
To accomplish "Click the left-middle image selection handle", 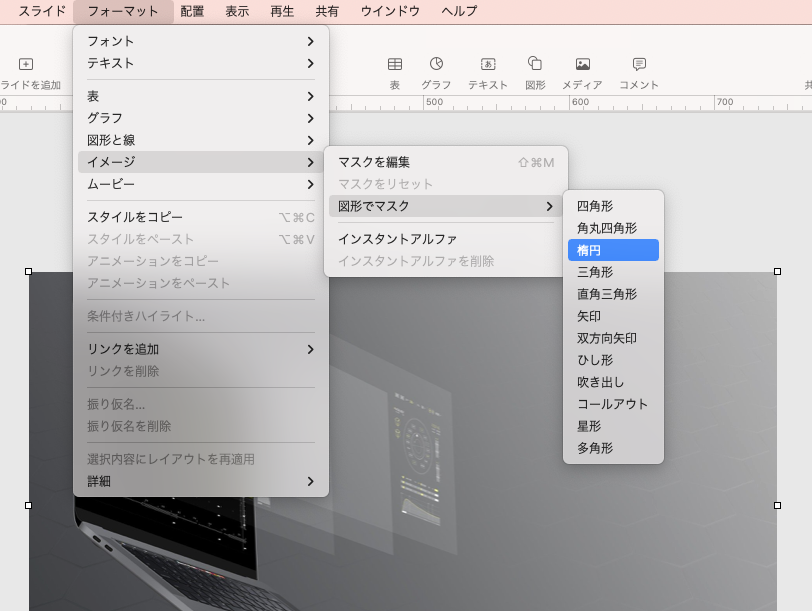I will [28, 505].
